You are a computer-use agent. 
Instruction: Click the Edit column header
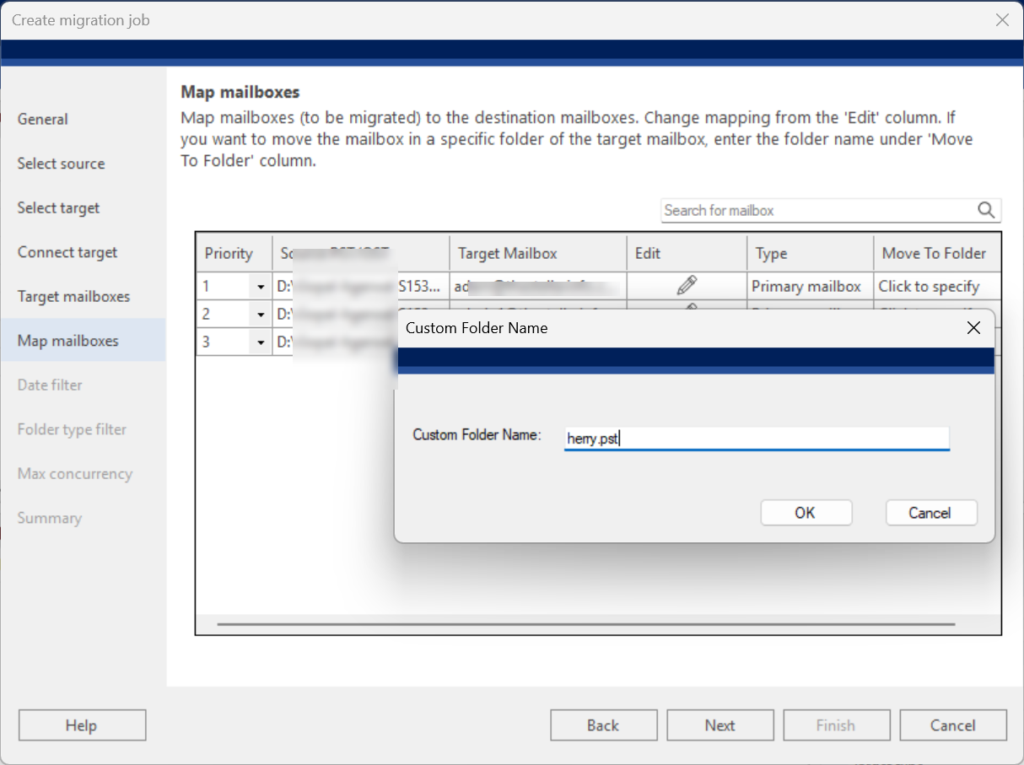click(686, 253)
